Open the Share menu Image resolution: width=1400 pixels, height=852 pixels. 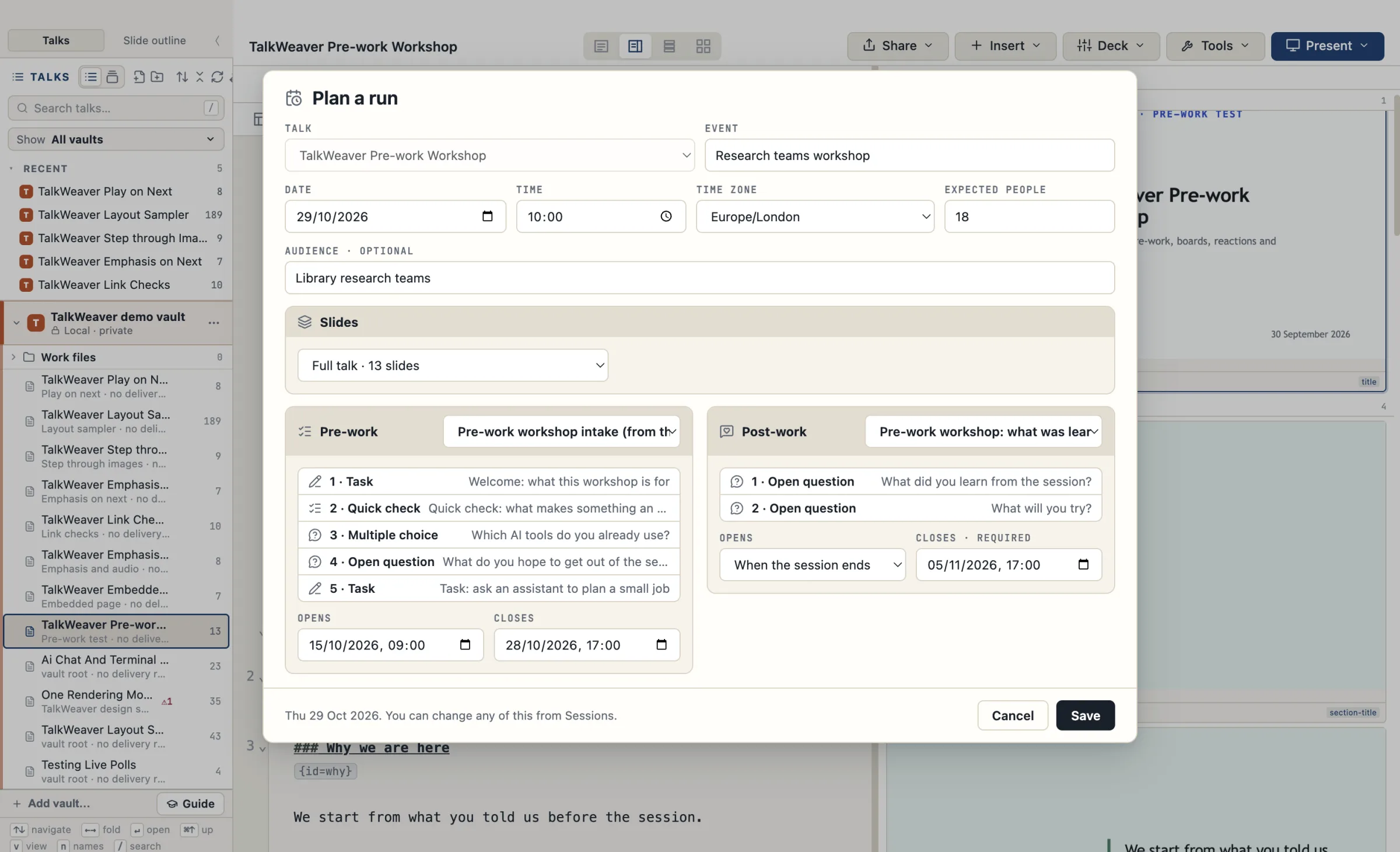898,46
